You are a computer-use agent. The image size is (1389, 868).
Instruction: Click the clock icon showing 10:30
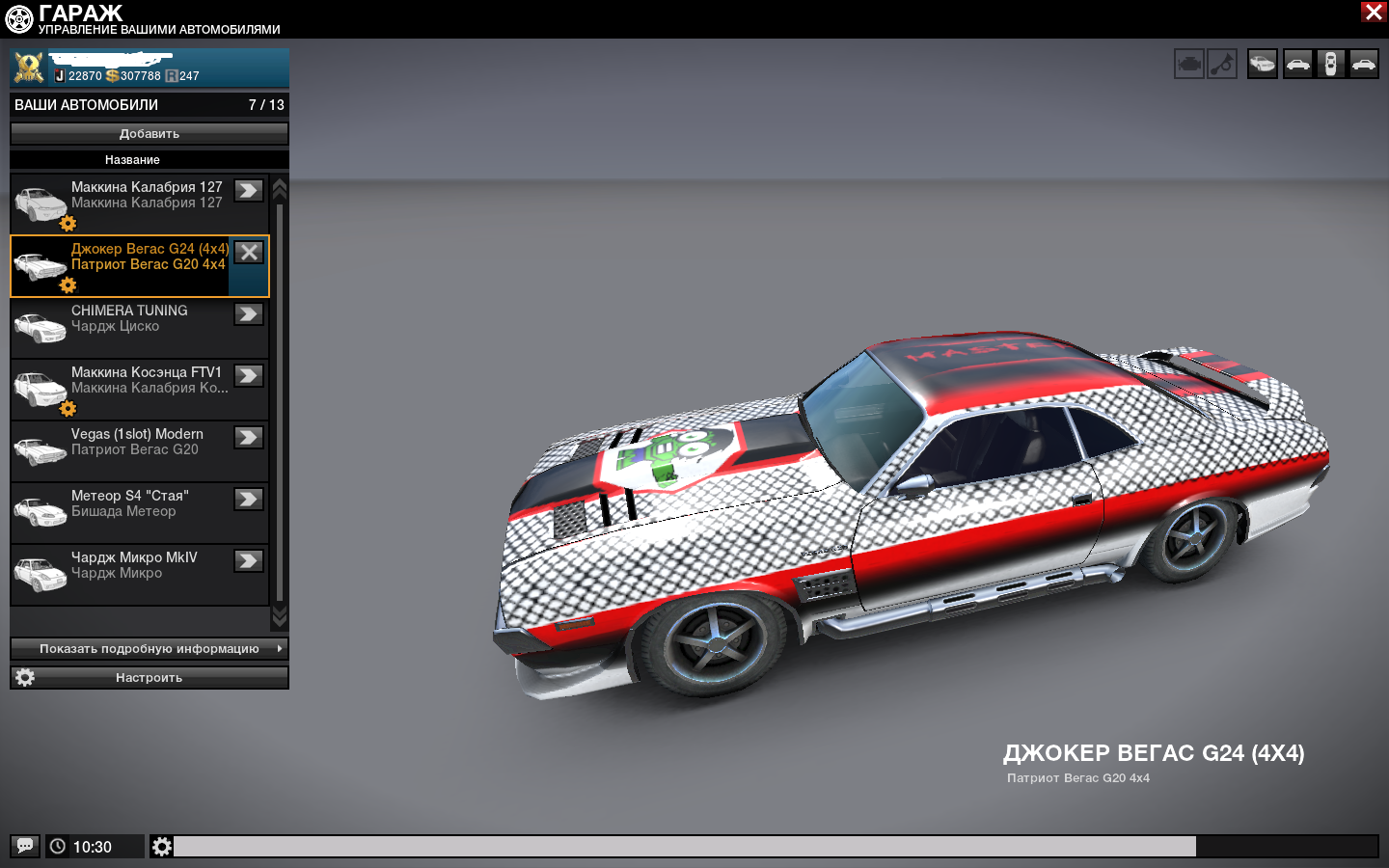click(58, 846)
